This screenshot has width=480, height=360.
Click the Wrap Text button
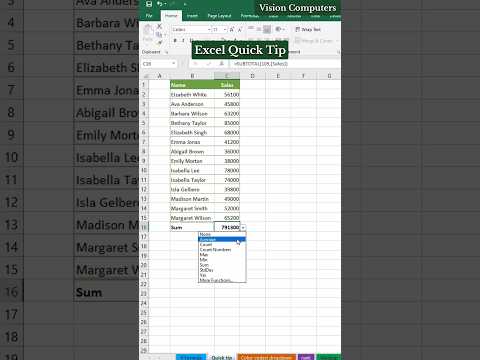pyautogui.click(x=308, y=29)
